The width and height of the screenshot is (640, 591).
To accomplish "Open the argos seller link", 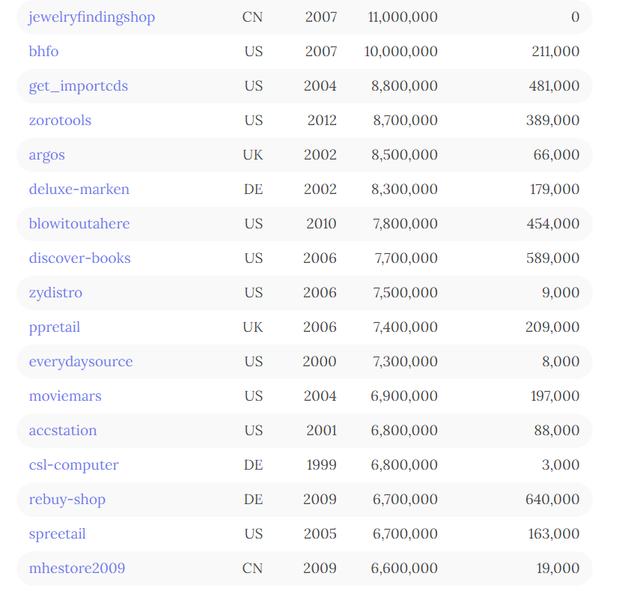I will tap(47, 156).
